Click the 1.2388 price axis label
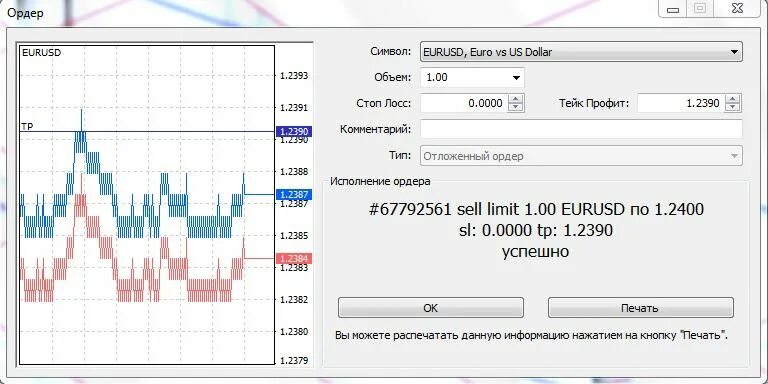The width and height of the screenshot is (768, 384). pos(294,171)
